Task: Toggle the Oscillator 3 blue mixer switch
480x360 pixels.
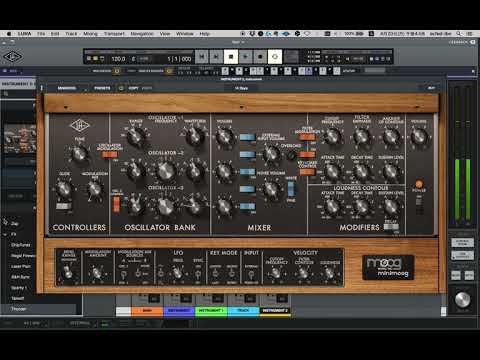Action: pos(247,206)
